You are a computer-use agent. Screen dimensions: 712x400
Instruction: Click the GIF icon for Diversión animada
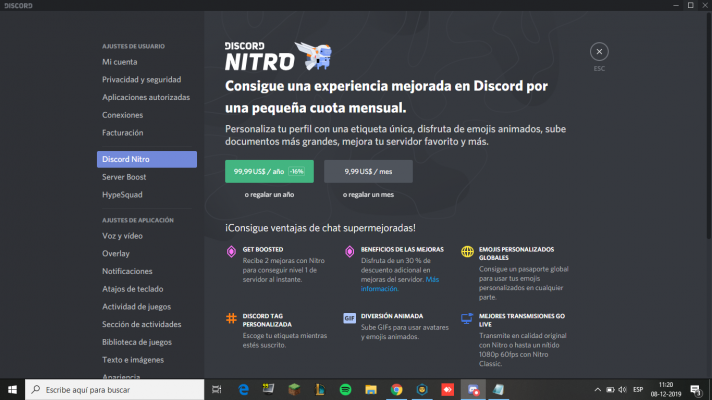[x=349, y=318]
